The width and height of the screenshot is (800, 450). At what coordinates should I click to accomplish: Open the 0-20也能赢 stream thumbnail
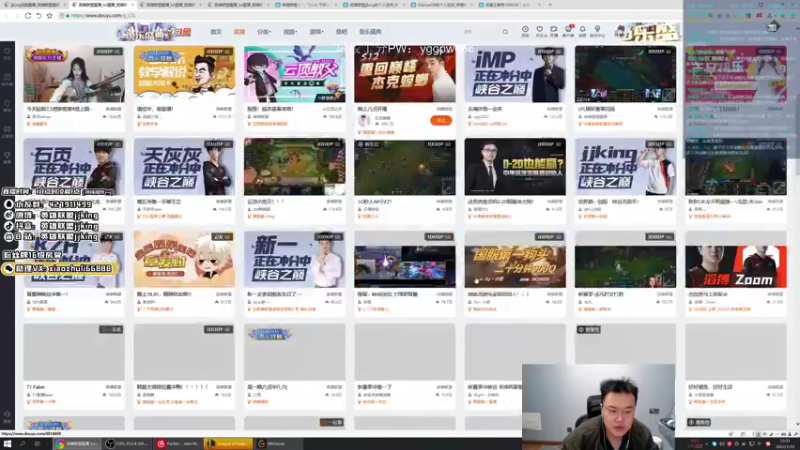515,167
